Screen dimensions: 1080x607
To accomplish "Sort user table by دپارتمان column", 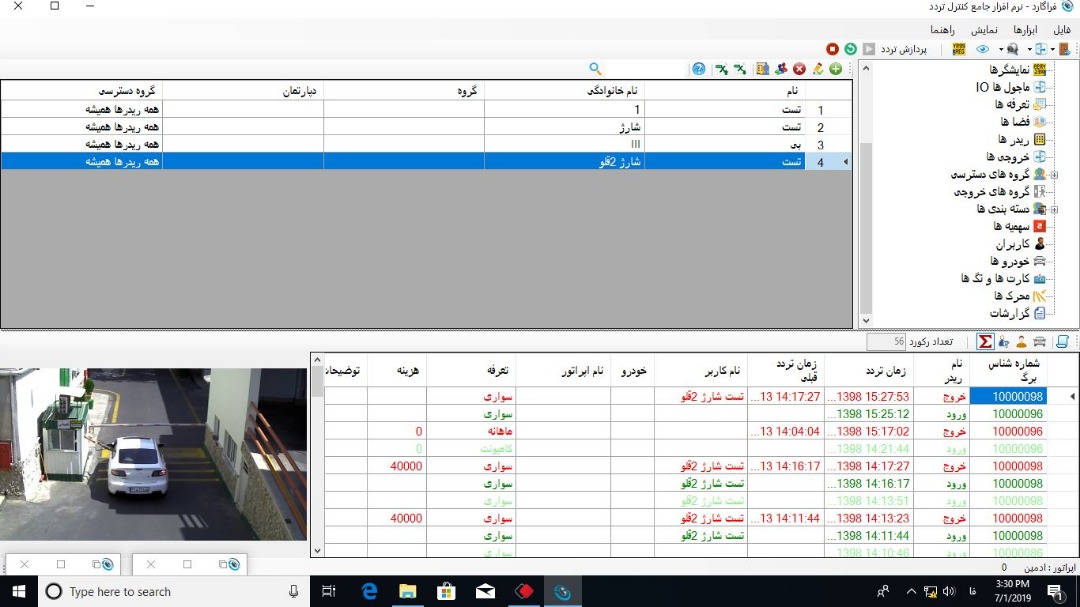I will (243, 91).
